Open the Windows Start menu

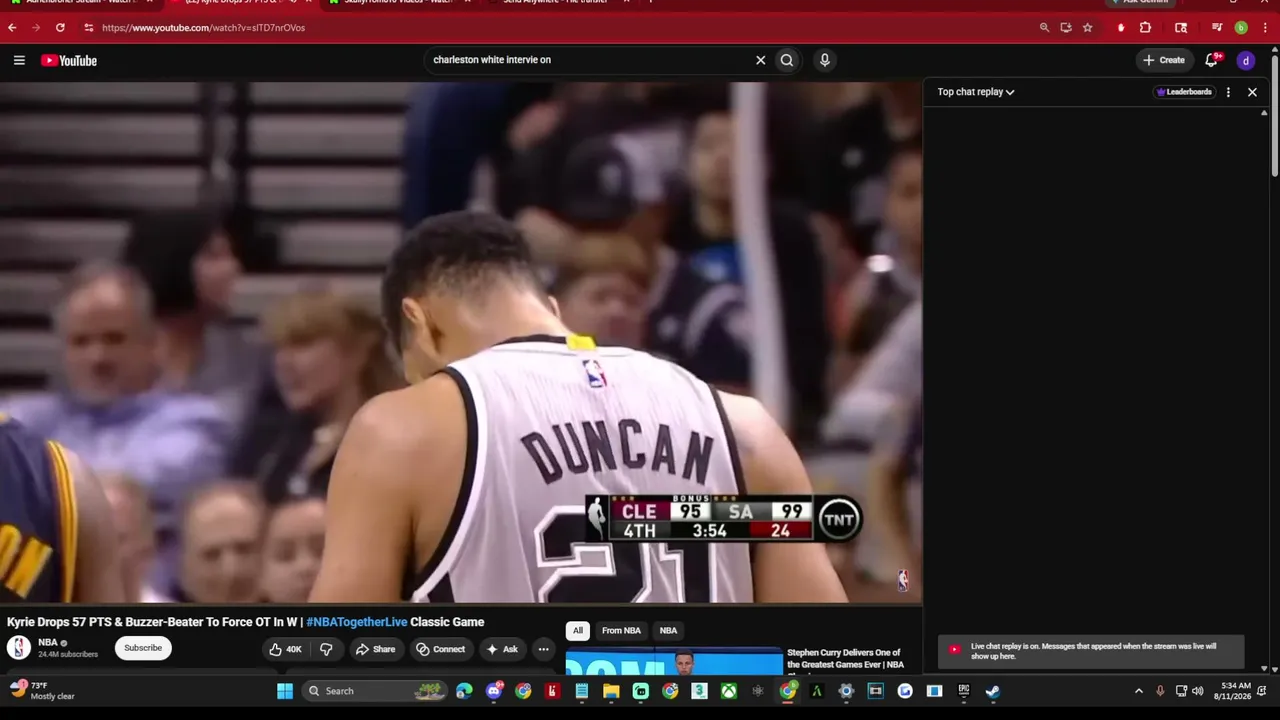coord(285,691)
